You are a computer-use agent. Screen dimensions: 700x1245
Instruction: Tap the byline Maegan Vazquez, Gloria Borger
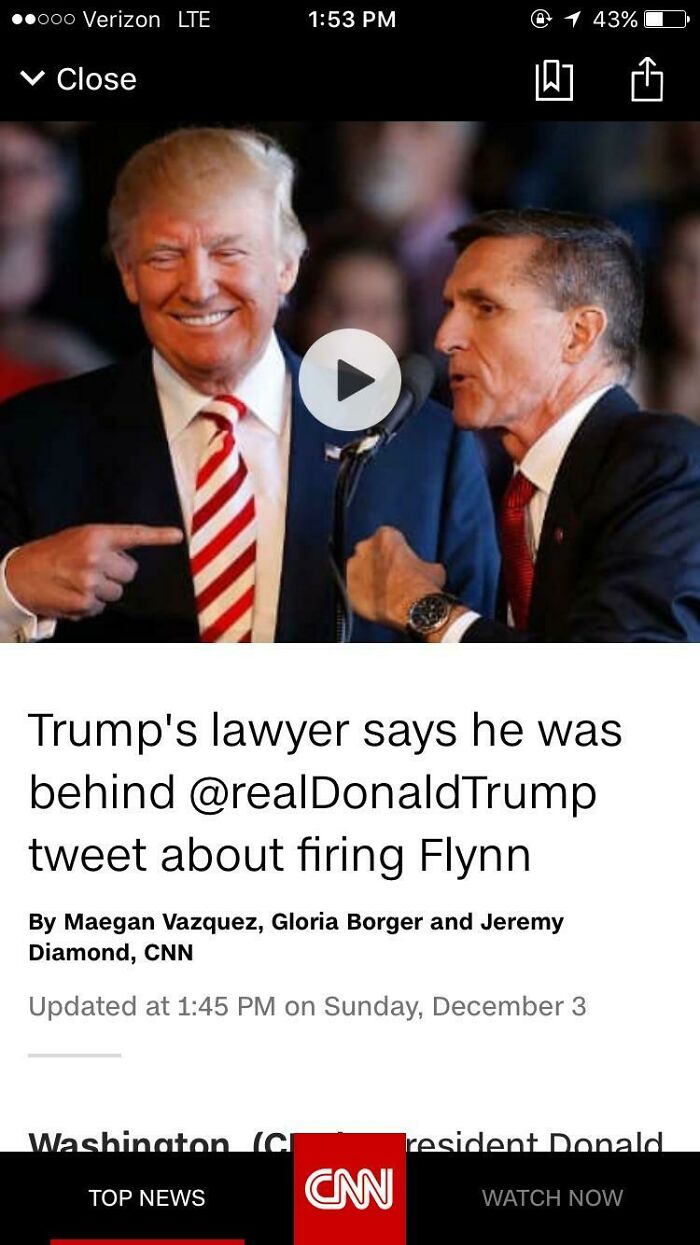coord(296,937)
